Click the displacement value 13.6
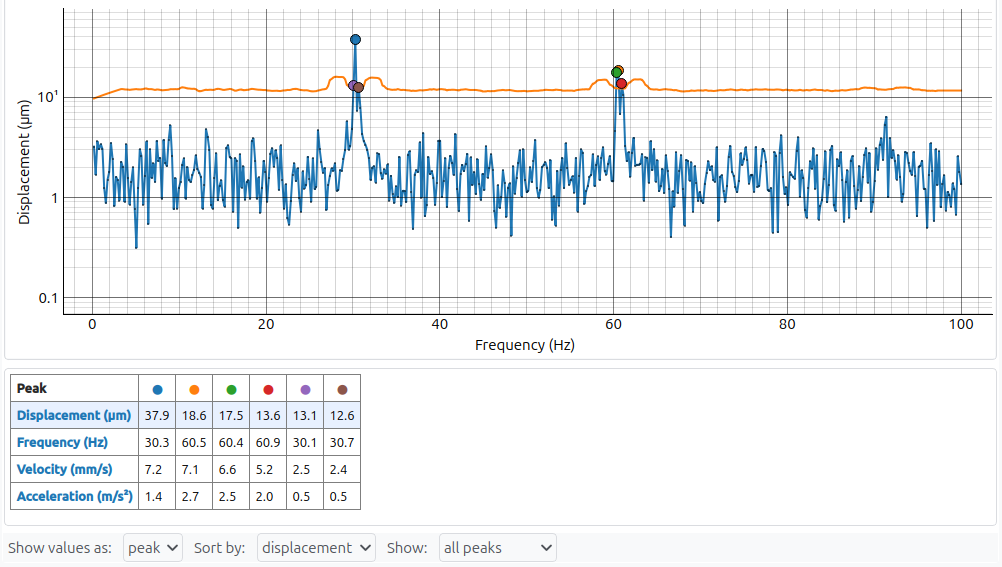Image resolution: width=1002 pixels, height=567 pixels. 268,416
